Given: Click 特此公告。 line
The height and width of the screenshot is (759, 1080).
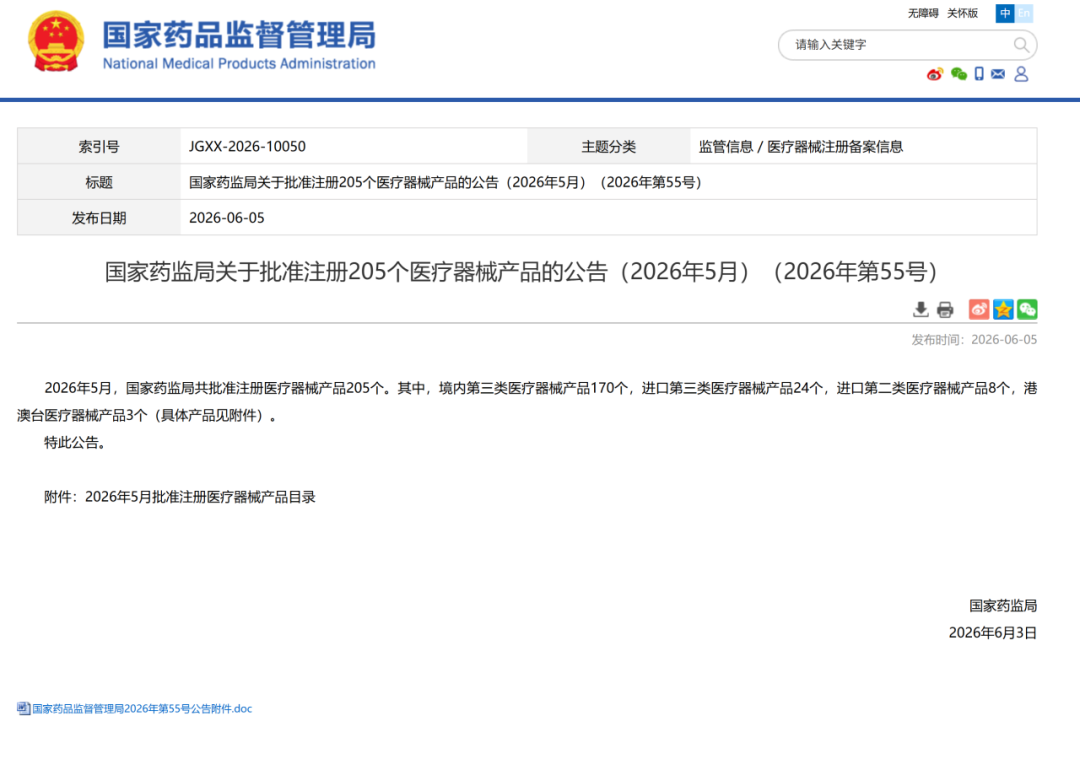Looking at the screenshot, I should 74,443.
